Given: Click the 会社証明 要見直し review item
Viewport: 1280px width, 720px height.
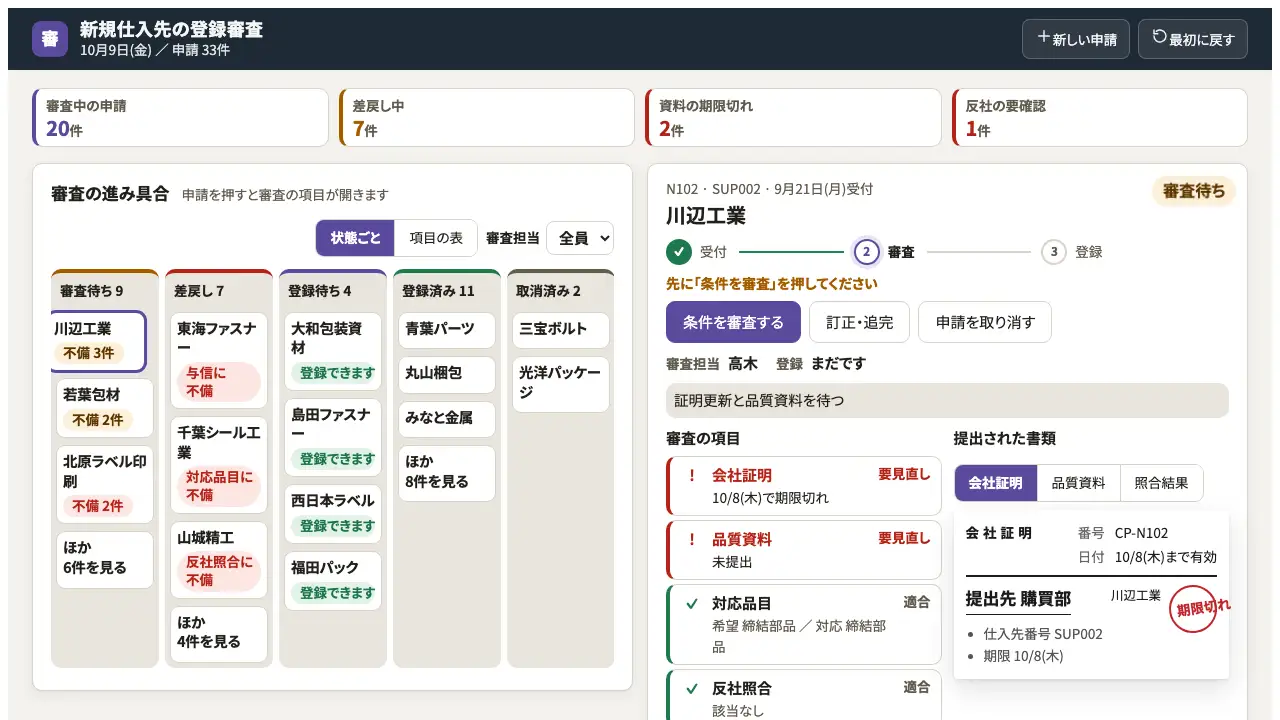Looking at the screenshot, I should (x=804, y=486).
